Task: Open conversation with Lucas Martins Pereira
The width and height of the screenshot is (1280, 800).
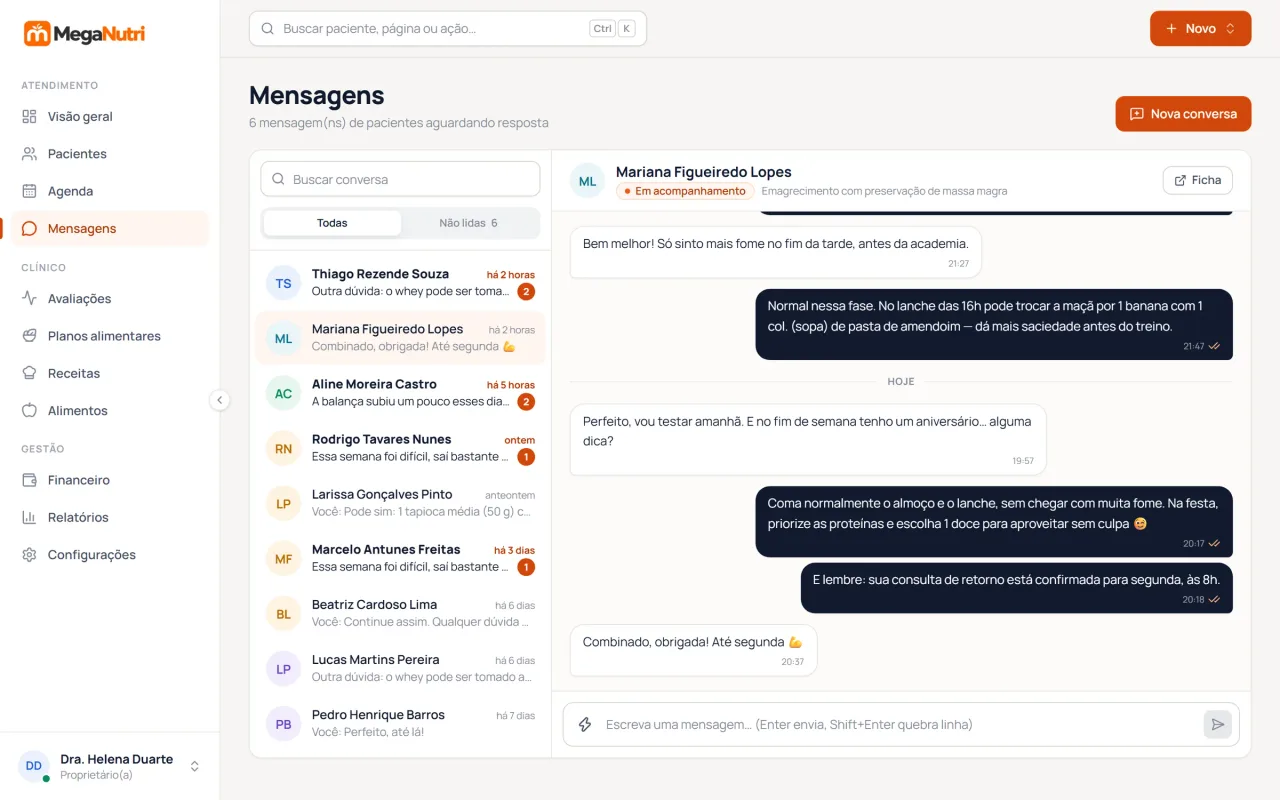Action: (x=400, y=668)
